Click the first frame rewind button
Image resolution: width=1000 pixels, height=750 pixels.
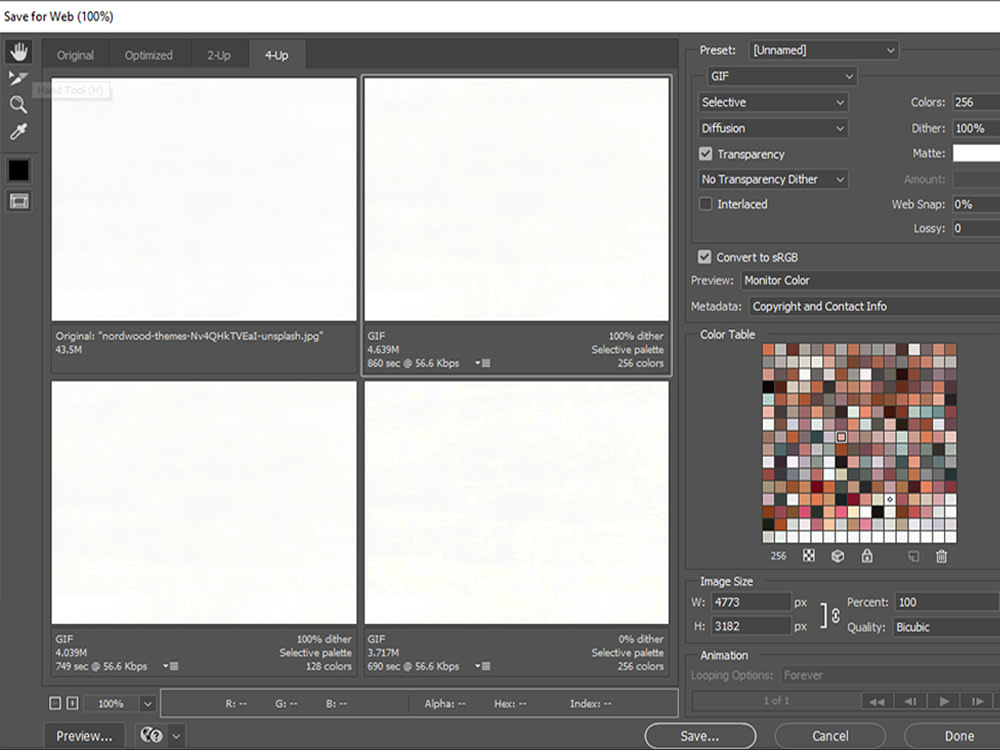(x=876, y=701)
